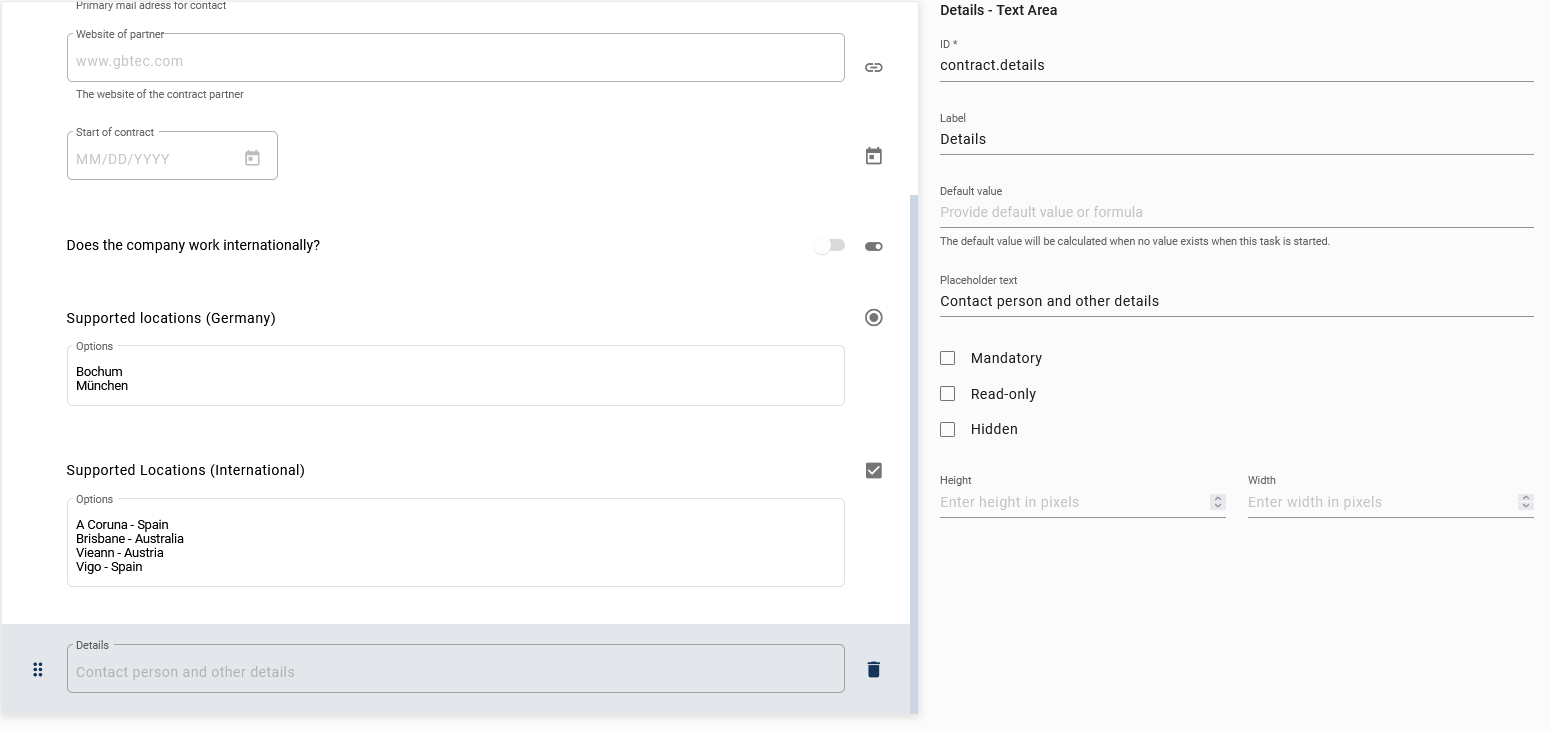Enable the Mandatory checkbox
The height and width of the screenshot is (732, 1551).
(x=947, y=357)
